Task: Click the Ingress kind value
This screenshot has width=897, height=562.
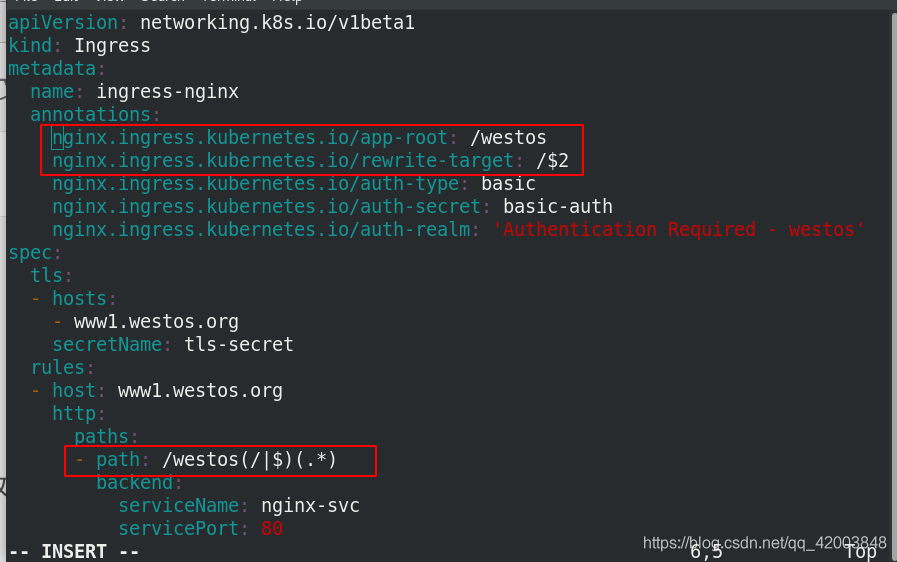Action: pos(112,46)
